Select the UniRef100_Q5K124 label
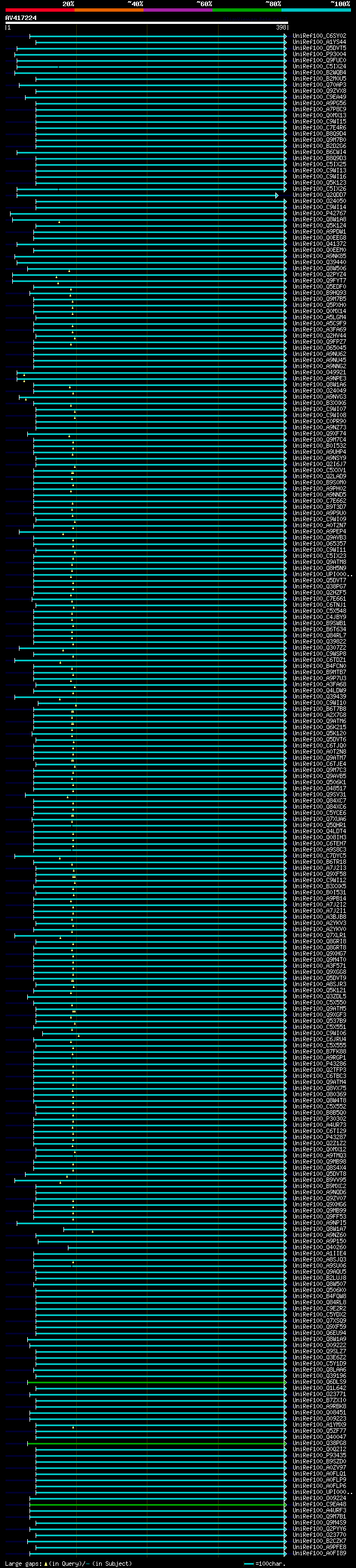 pyautogui.click(x=319, y=226)
